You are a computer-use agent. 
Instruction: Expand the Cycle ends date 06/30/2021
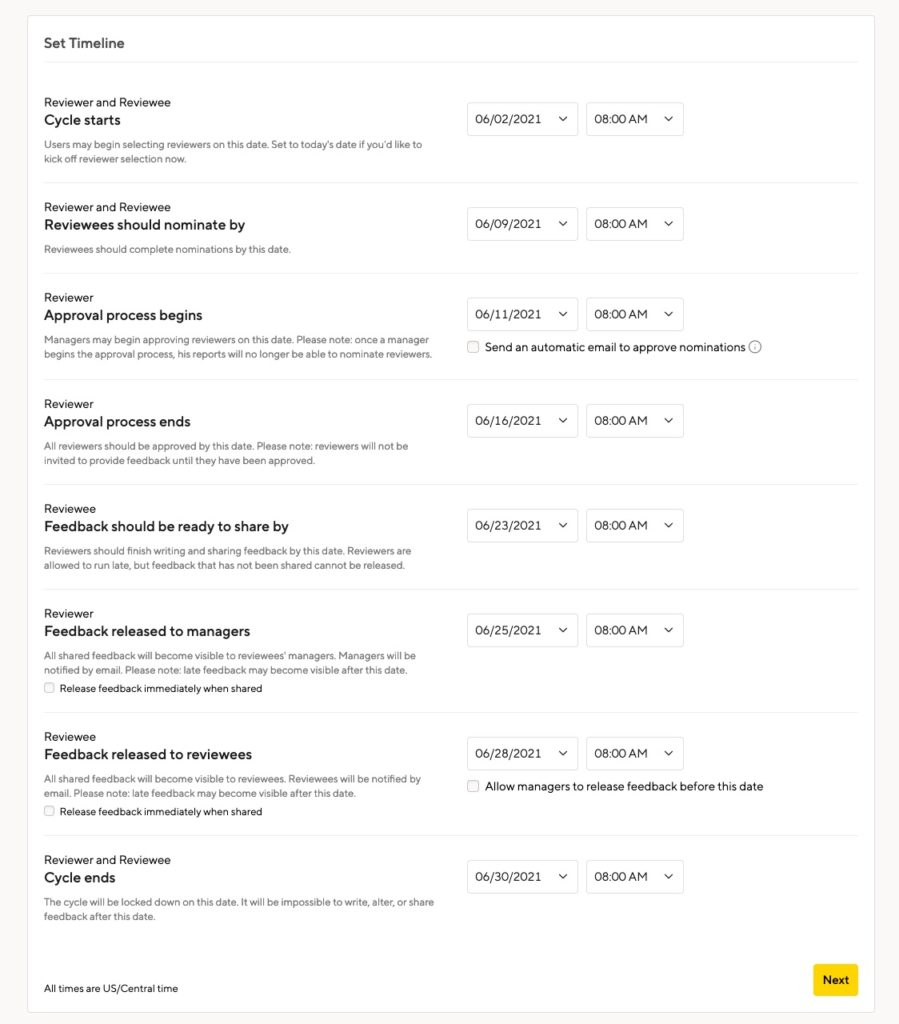click(522, 876)
